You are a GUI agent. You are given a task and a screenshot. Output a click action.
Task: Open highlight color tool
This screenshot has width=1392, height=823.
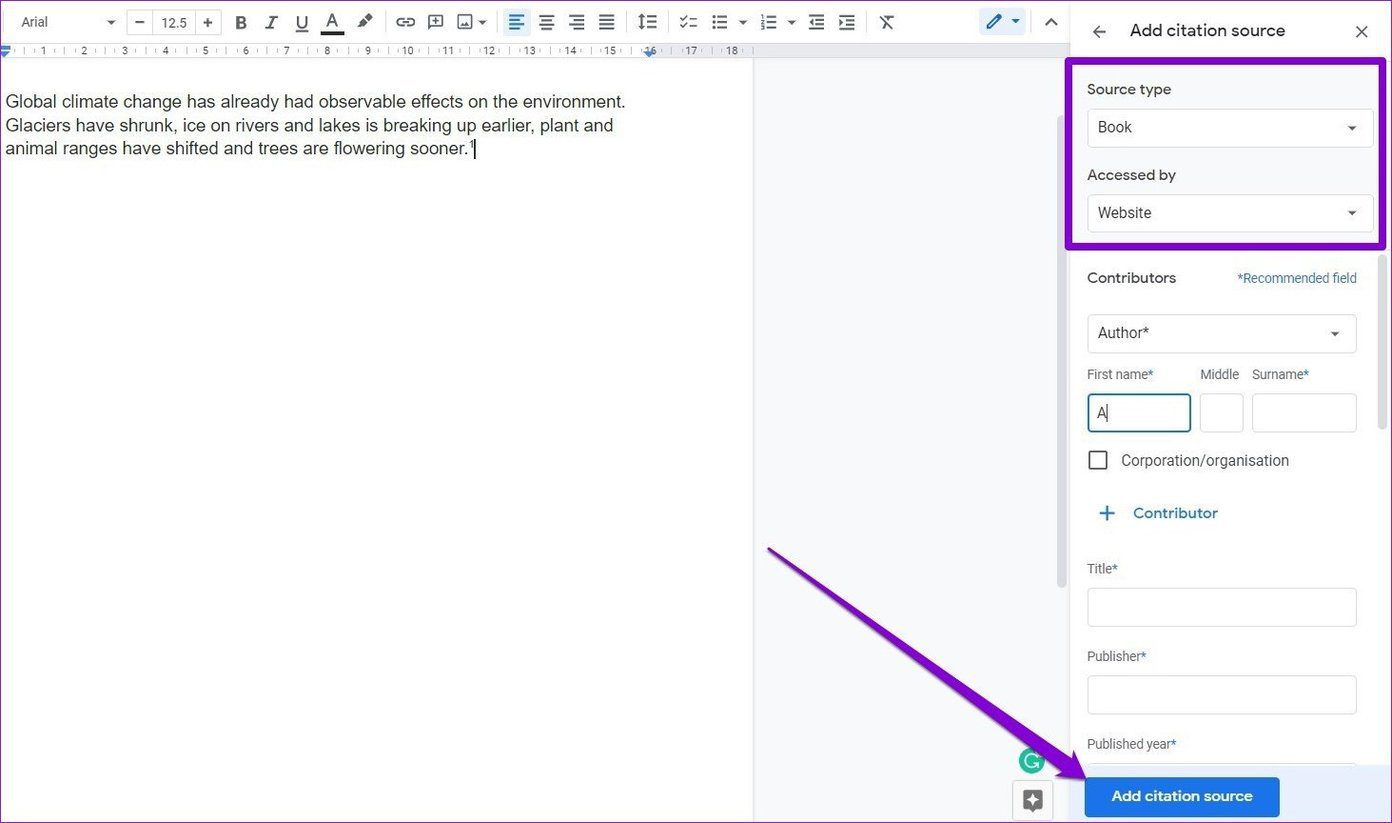tap(365, 22)
